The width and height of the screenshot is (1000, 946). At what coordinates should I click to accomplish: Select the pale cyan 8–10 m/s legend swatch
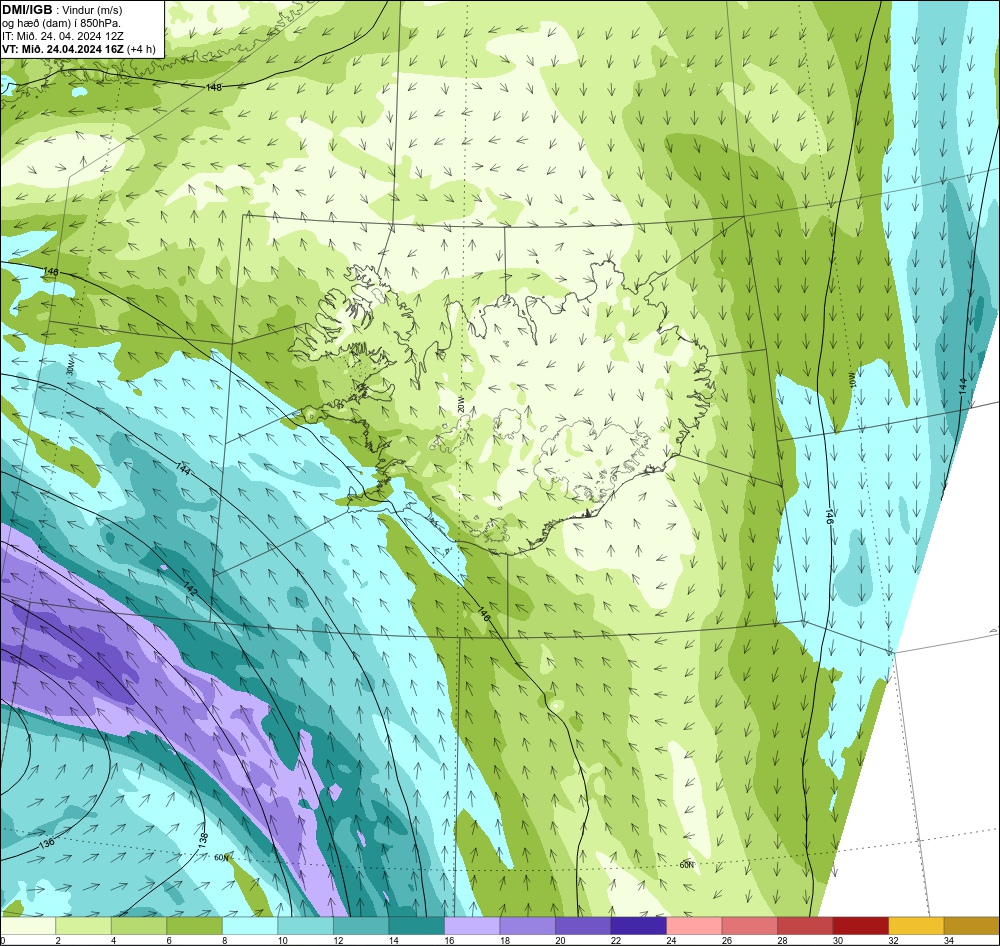click(x=250, y=925)
